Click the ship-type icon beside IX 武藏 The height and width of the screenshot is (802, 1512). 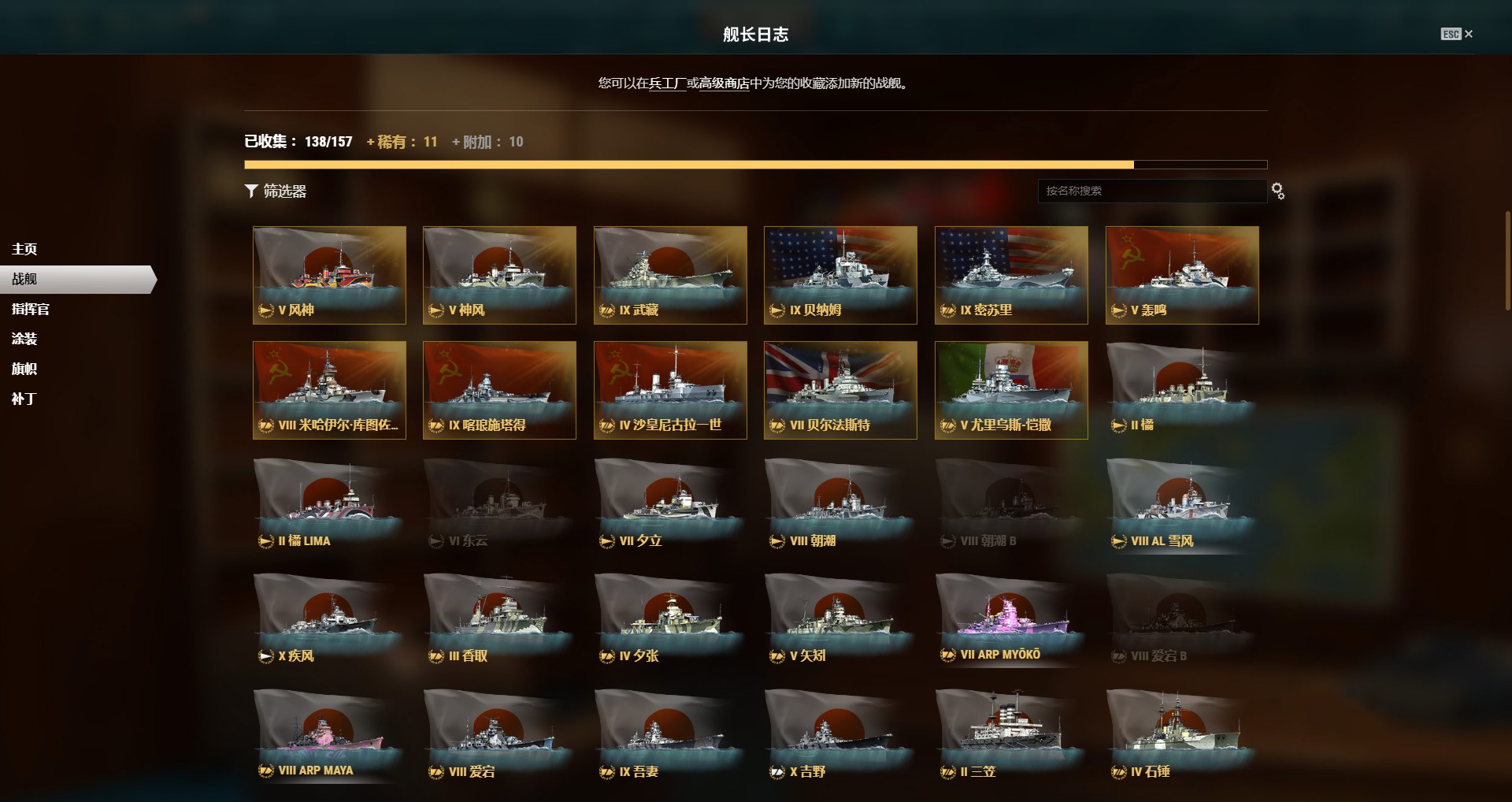pos(607,310)
